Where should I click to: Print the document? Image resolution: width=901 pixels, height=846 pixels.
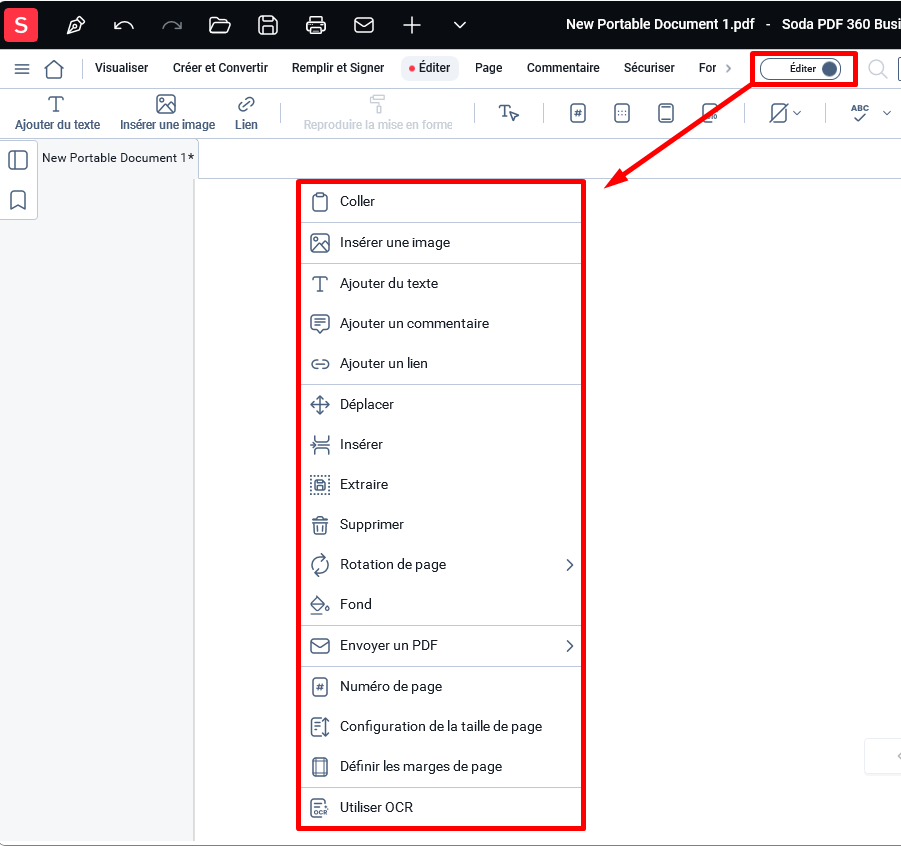pos(316,25)
